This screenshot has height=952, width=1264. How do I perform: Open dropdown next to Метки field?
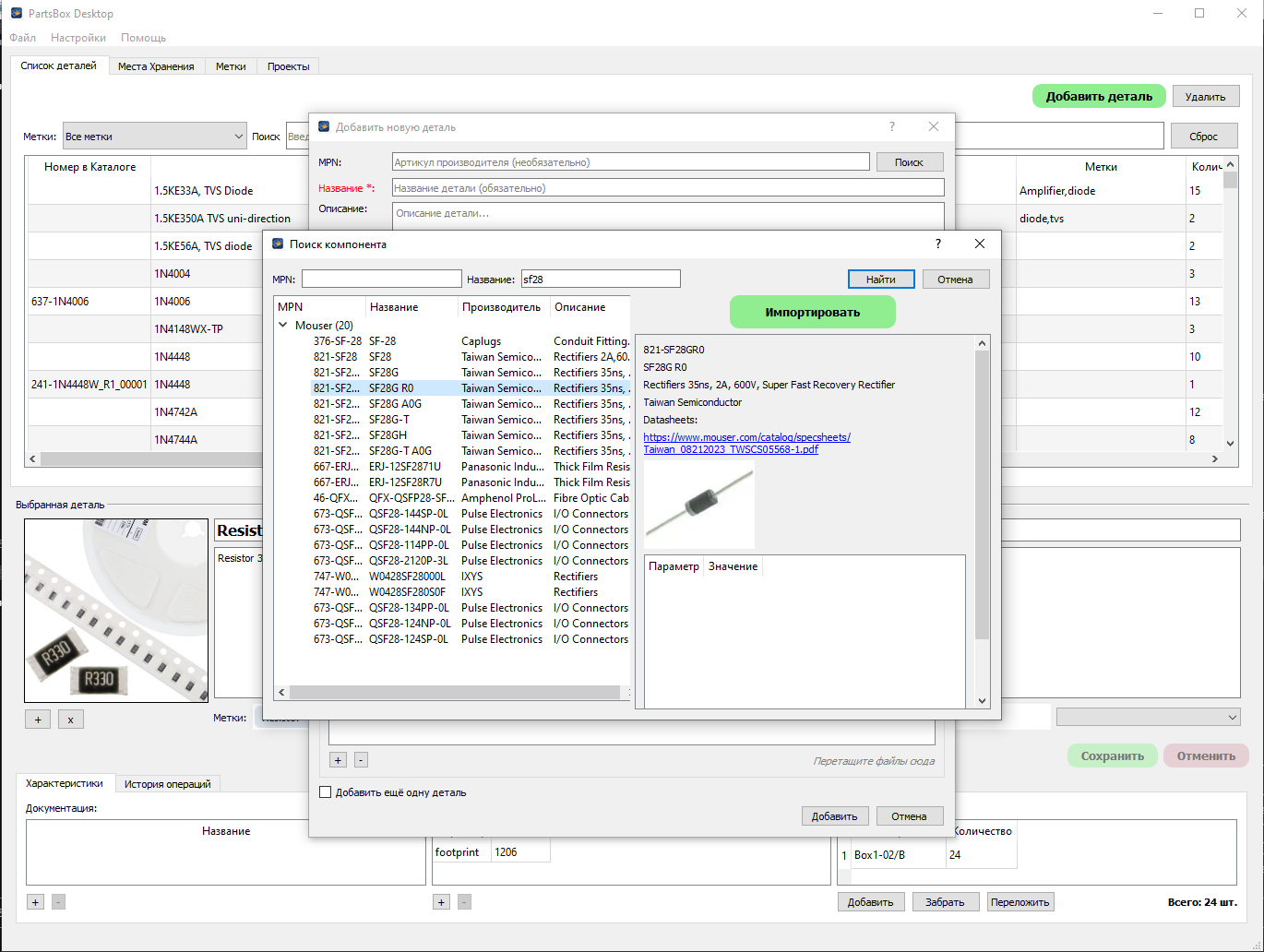click(1148, 717)
